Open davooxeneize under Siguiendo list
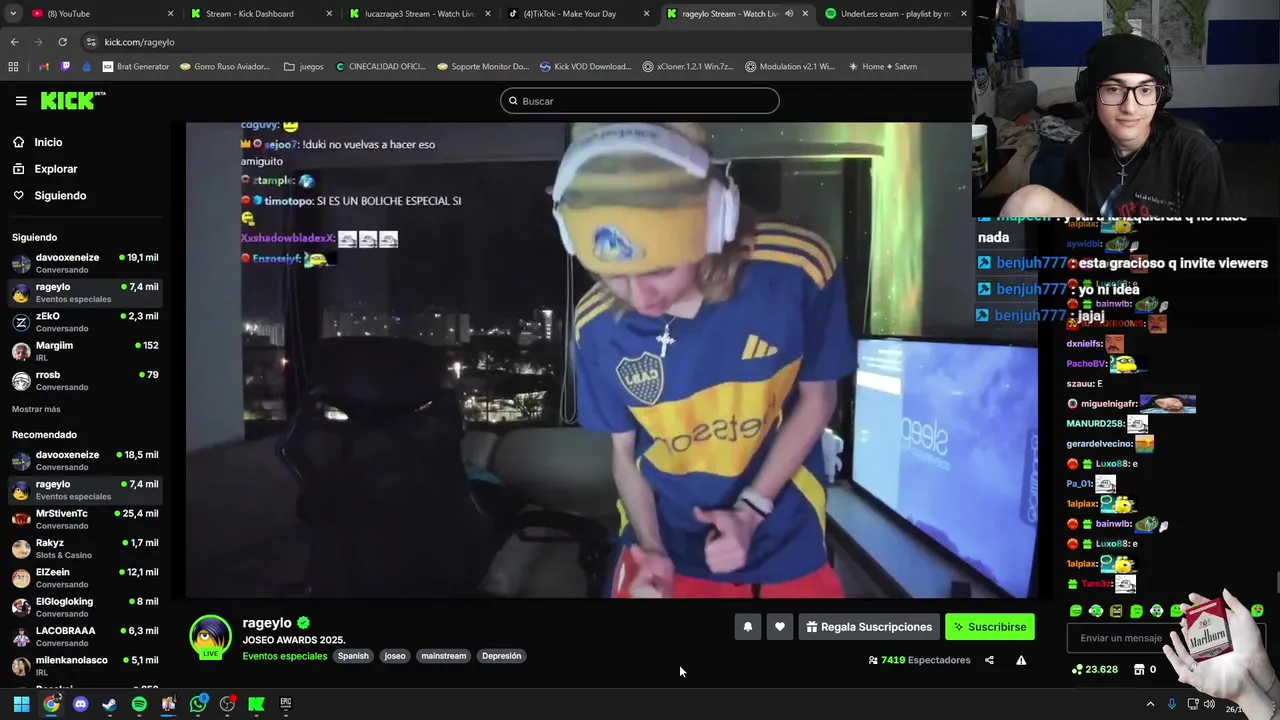This screenshot has height=720, width=1280. [85, 263]
